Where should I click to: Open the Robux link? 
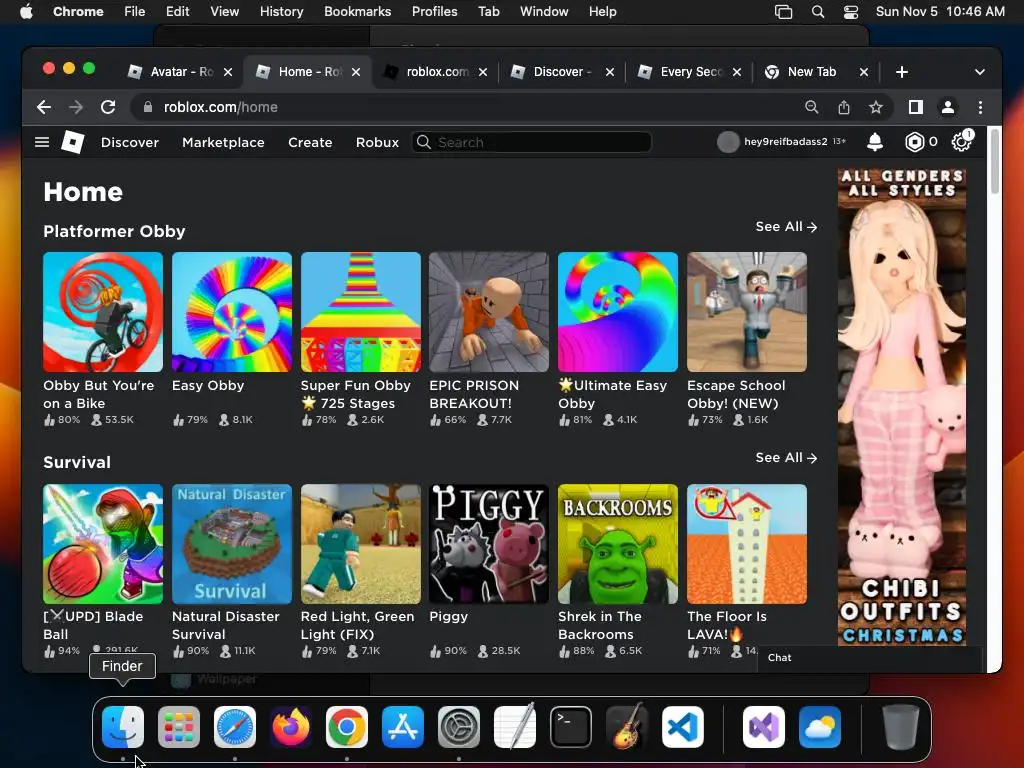[377, 142]
